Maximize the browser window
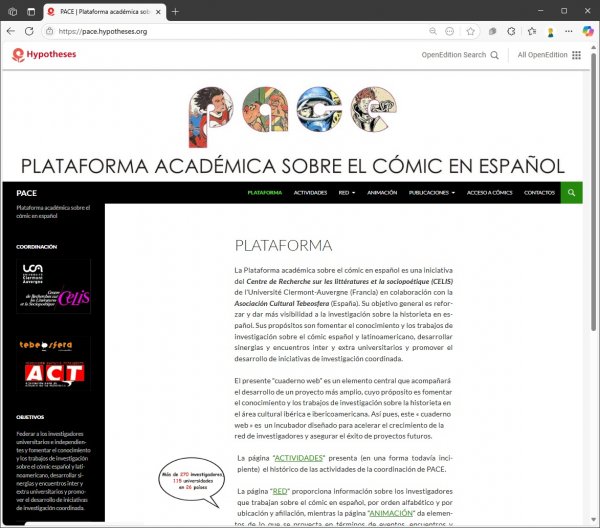This screenshot has width=600, height=528. (x=564, y=11)
